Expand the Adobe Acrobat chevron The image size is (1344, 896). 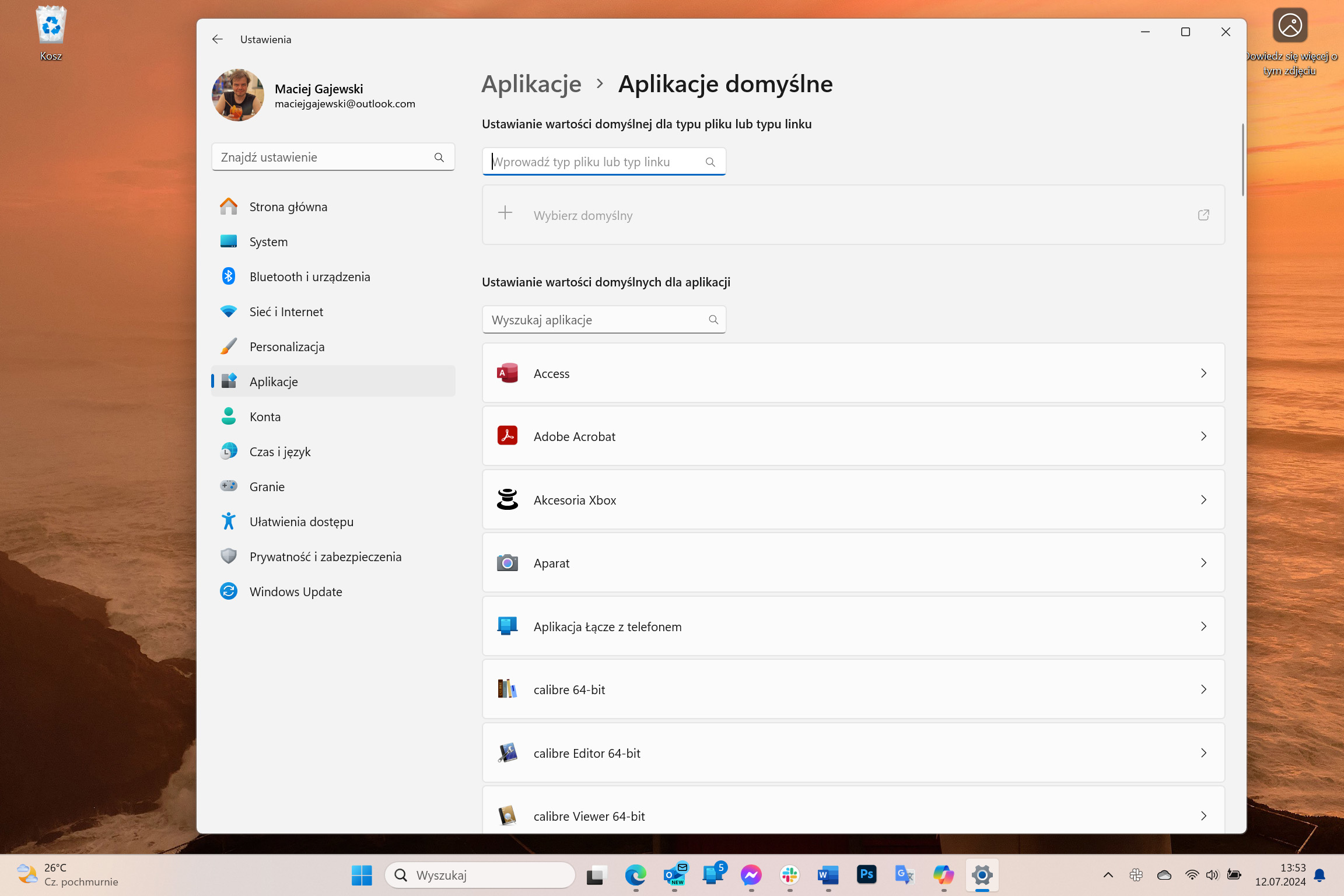[1203, 436]
